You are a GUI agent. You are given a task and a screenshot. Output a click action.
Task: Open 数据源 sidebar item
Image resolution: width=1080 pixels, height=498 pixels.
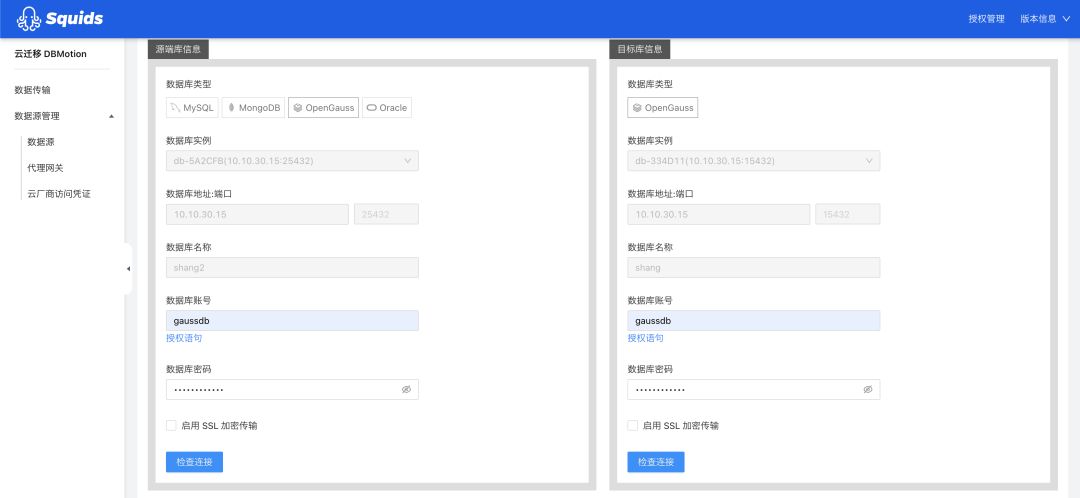click(41, 142)
